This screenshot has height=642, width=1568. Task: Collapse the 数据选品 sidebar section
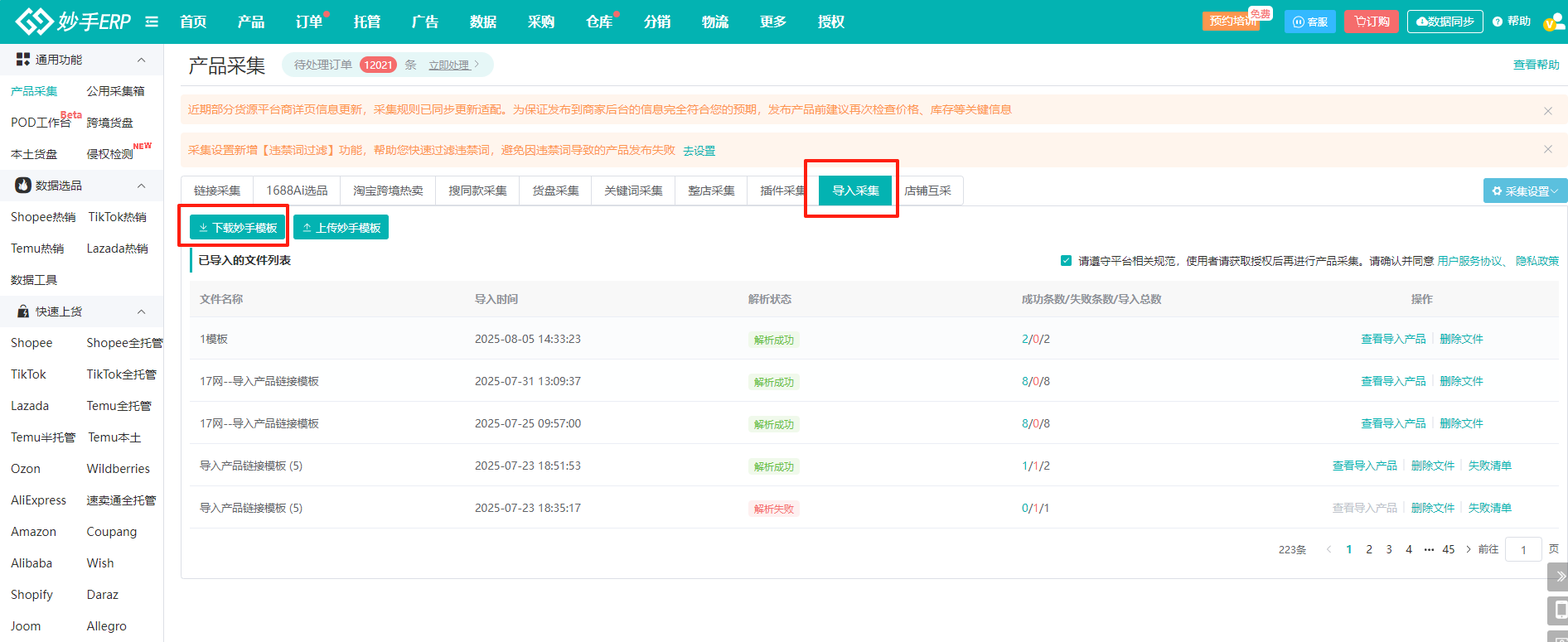pyautogui.click(x=141, y=186)
